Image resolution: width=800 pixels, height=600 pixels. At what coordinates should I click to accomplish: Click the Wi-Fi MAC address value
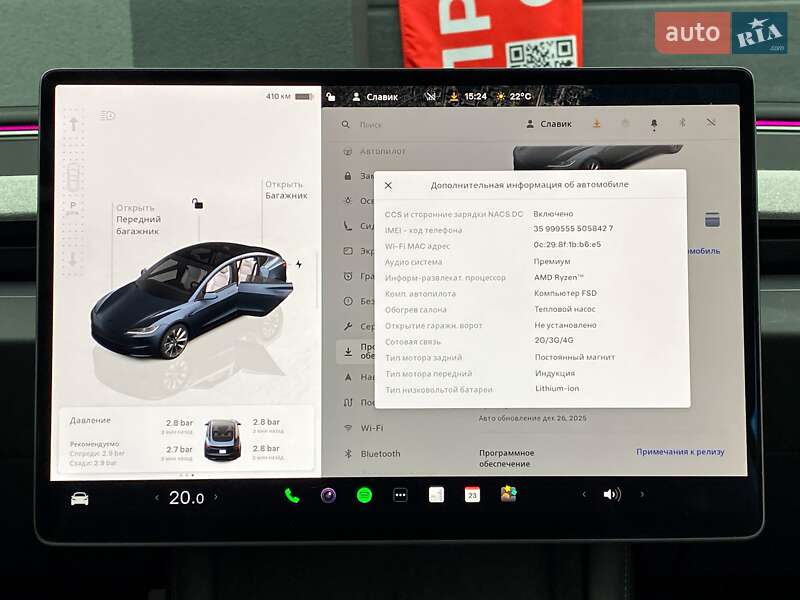567,244
